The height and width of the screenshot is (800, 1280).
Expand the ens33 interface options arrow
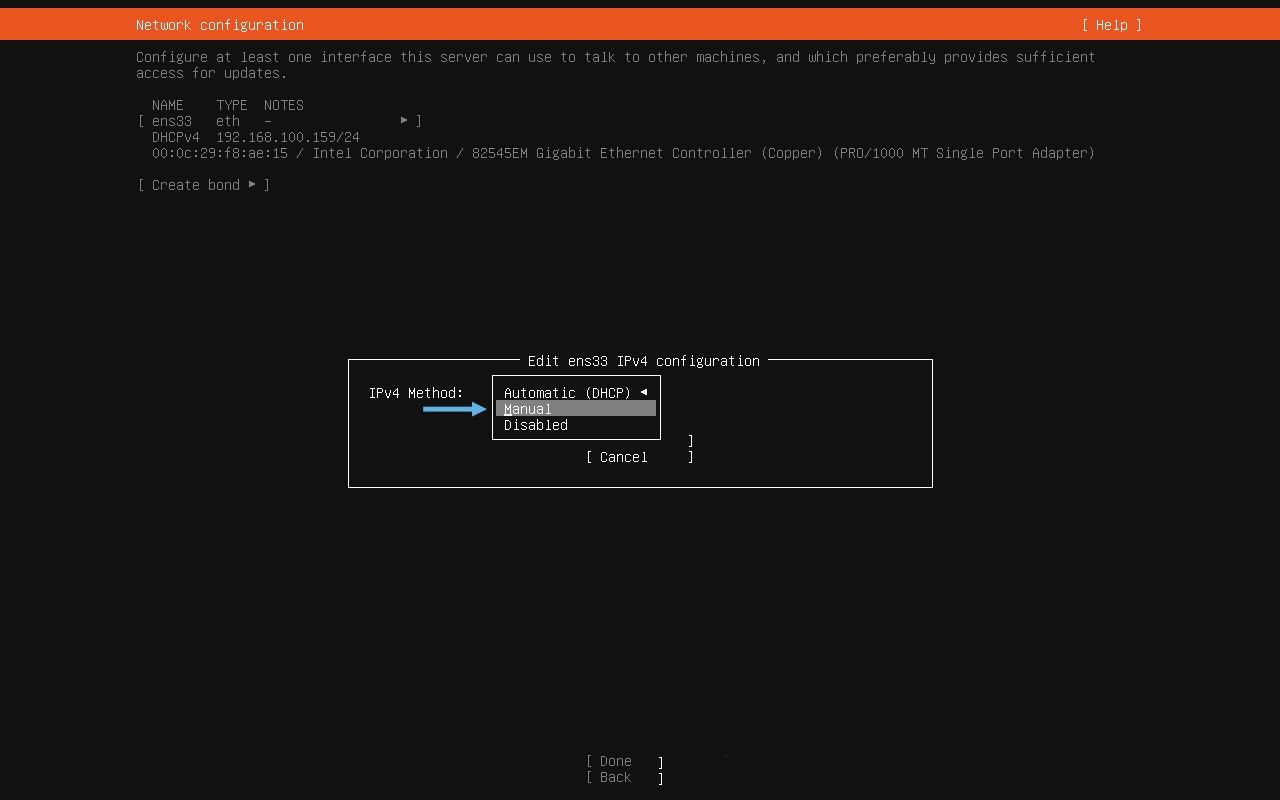pyautogui.click(x=405, y=120)
